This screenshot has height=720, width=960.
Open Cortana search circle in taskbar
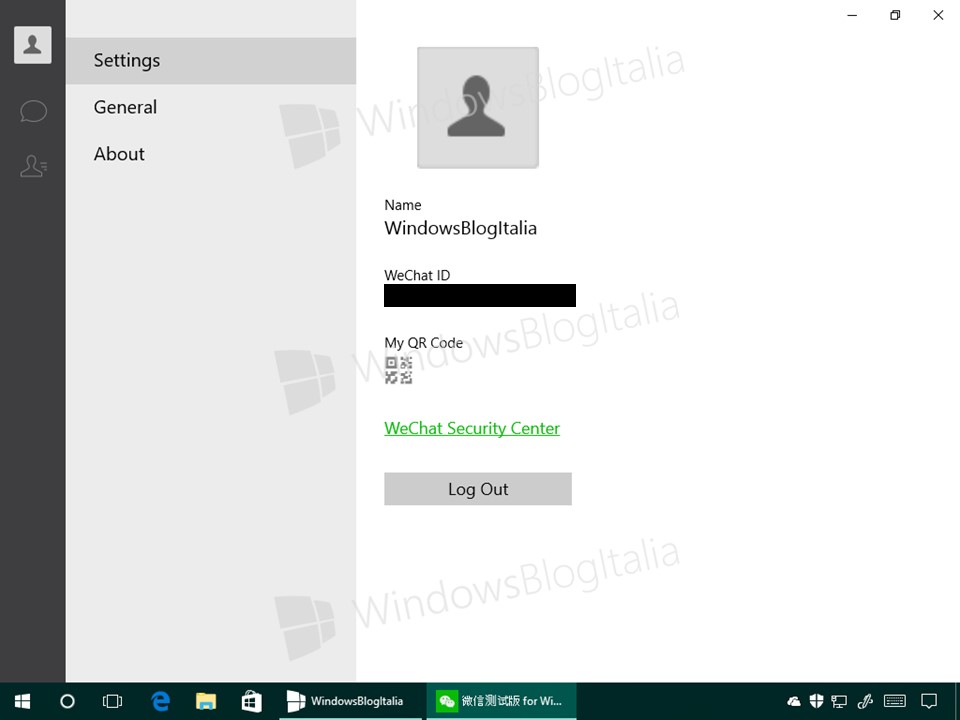(x=67, y=701)
